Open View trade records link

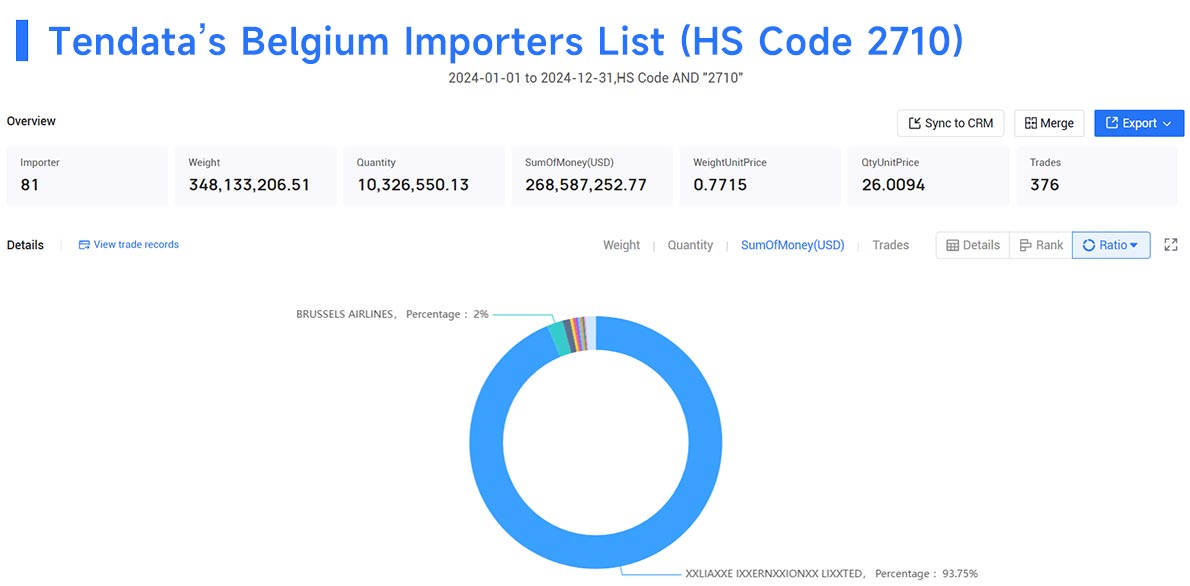129,244
